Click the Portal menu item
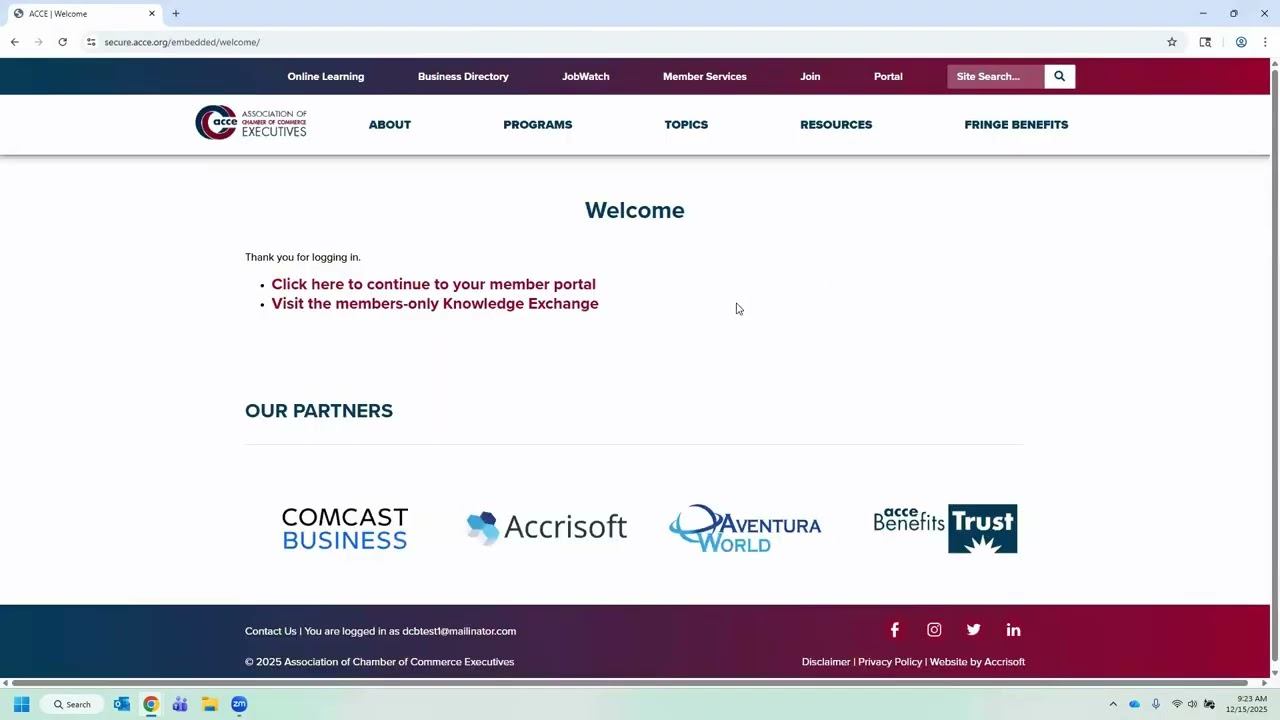Image resolution: width=1280 pixels, height=720 pixels. pyautogui.click(x=888, y=76)
